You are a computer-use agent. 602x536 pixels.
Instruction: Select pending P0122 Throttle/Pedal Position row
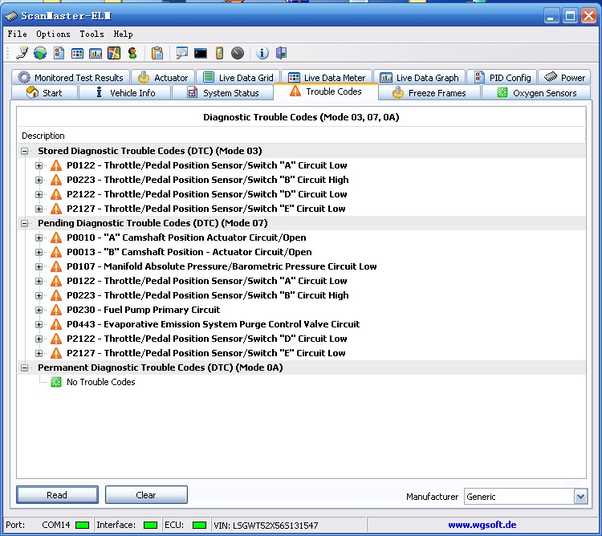[x=207, y=281]
